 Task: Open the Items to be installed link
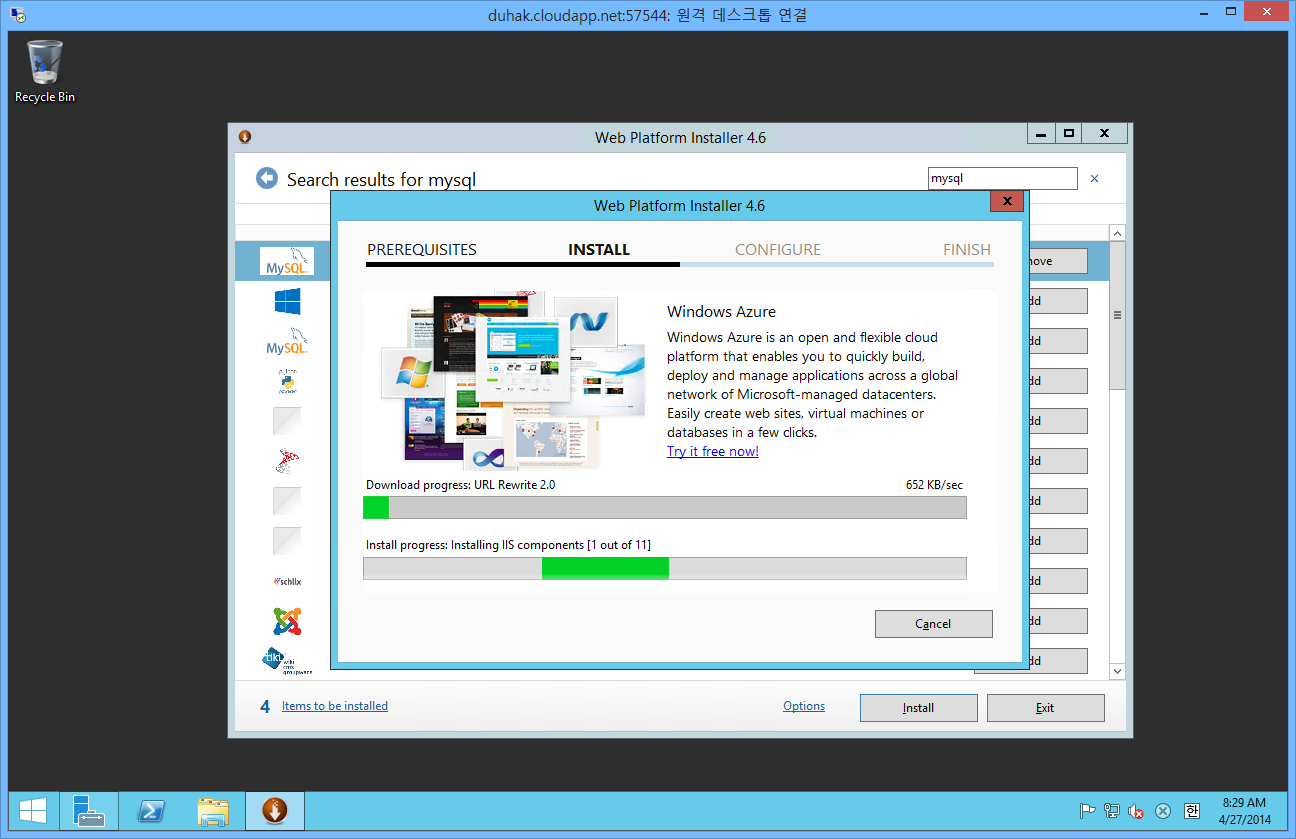(x=335, y=706)
